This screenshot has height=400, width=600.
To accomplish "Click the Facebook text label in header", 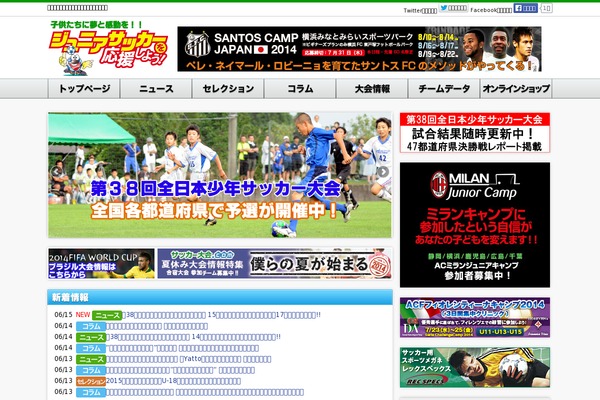I will pos(491,10).
